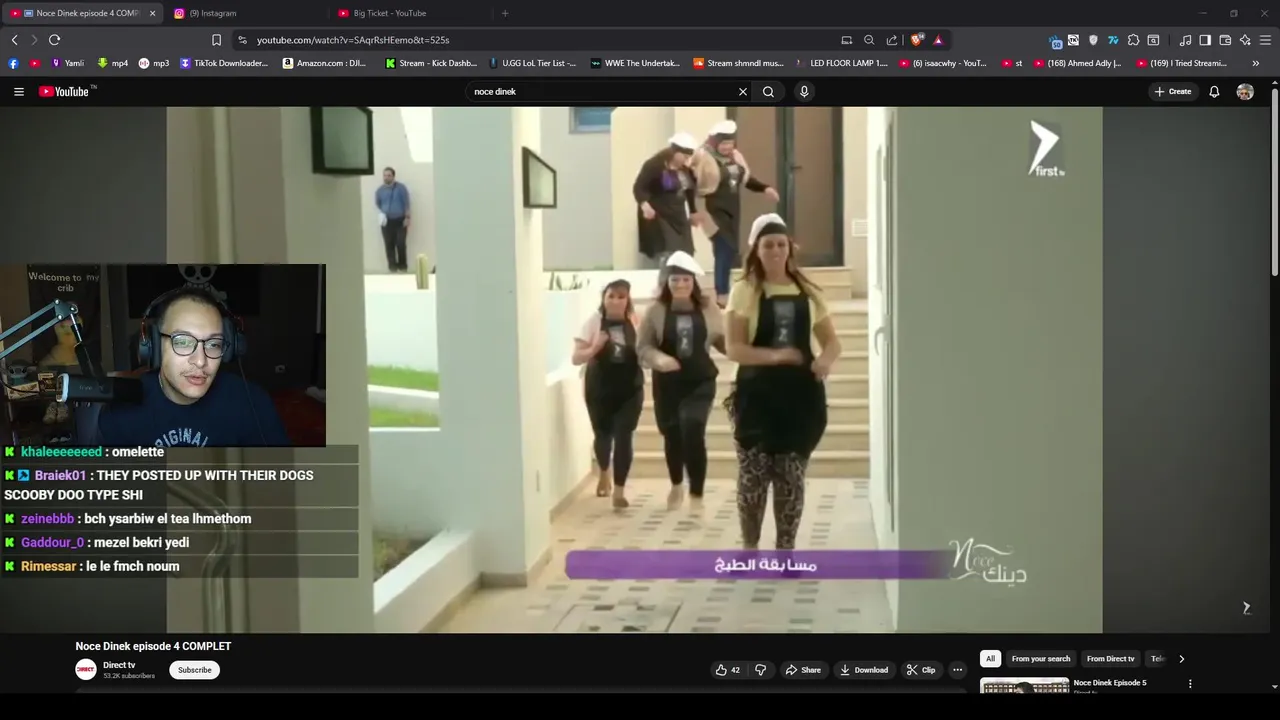Select the 'All' recommendations chip
Viewport: 1280px width, 720px height.
990,659
